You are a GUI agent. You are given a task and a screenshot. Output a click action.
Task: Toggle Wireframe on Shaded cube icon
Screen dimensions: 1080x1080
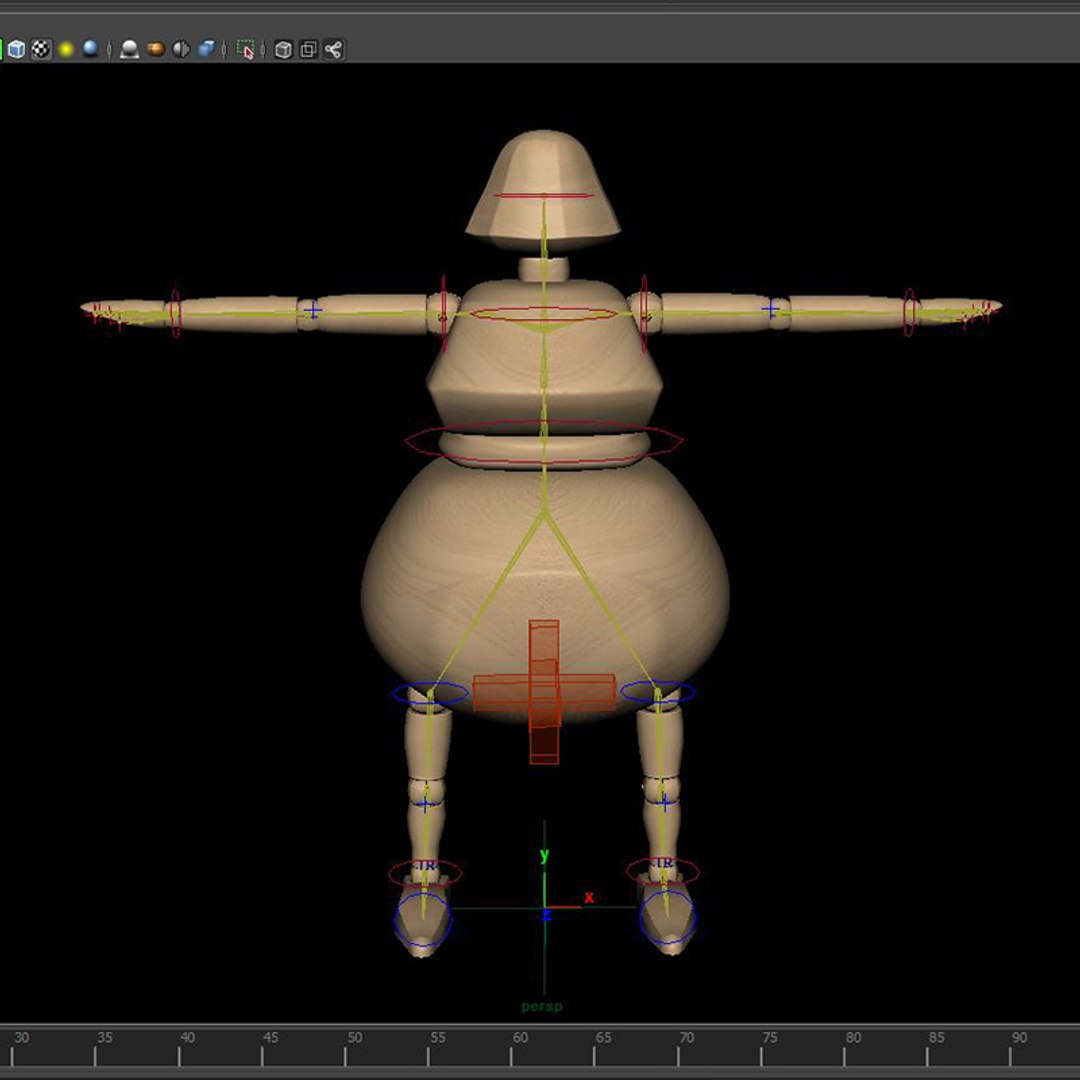coord(17,49)
